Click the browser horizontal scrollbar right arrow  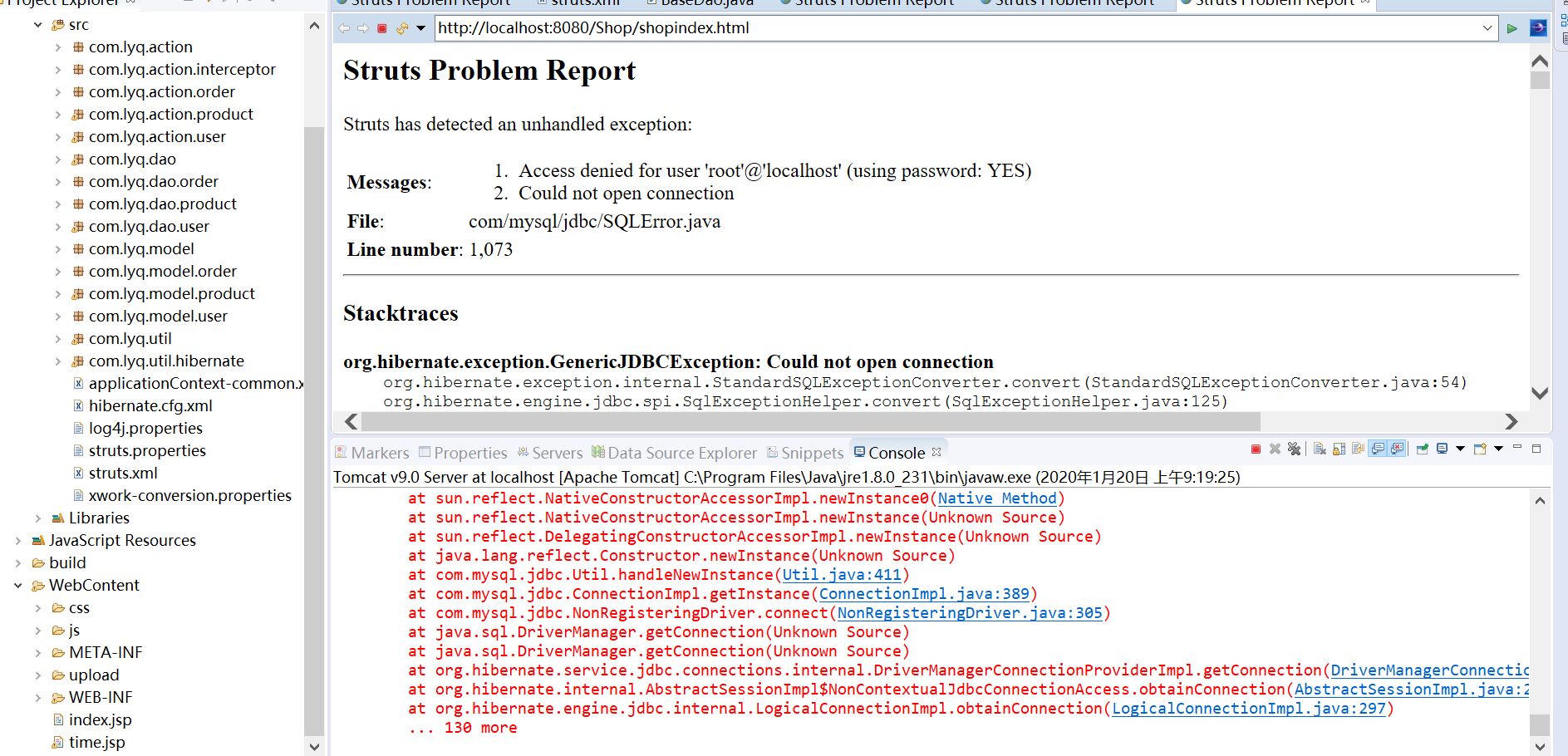tap(1511, 421)
